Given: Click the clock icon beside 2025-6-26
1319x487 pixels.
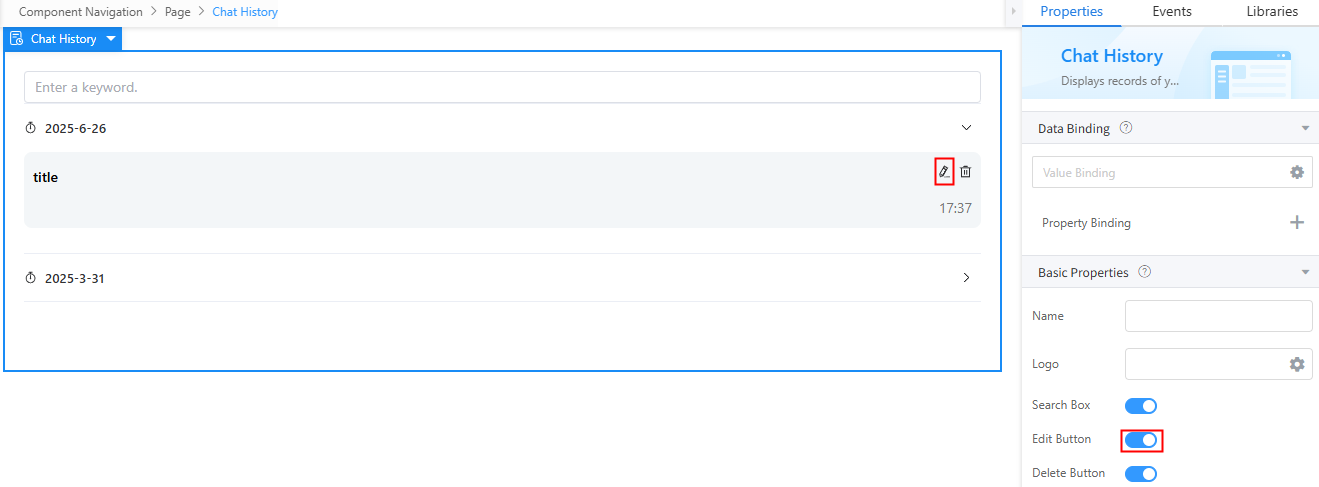Looking at the screenshot, I should click(x=30, y=128).
